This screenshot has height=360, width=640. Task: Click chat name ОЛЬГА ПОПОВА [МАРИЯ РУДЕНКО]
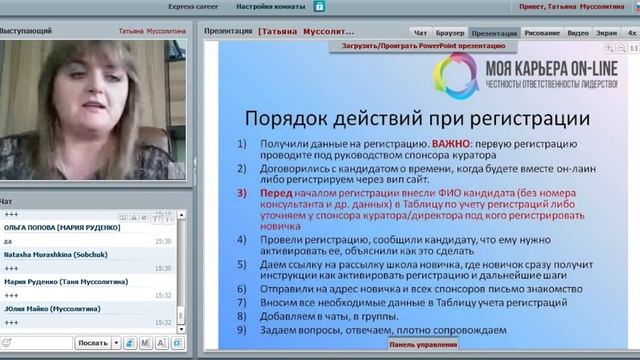click(x=62, y=228)
